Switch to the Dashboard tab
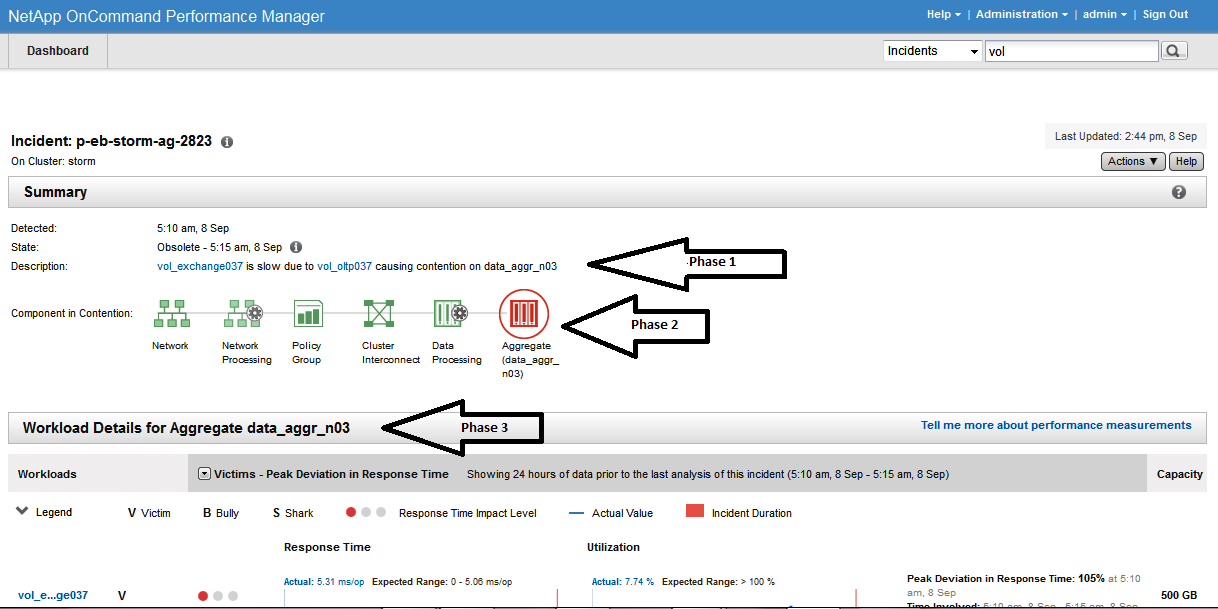Viewport: 1218px width, 609px height. (58, 51)
